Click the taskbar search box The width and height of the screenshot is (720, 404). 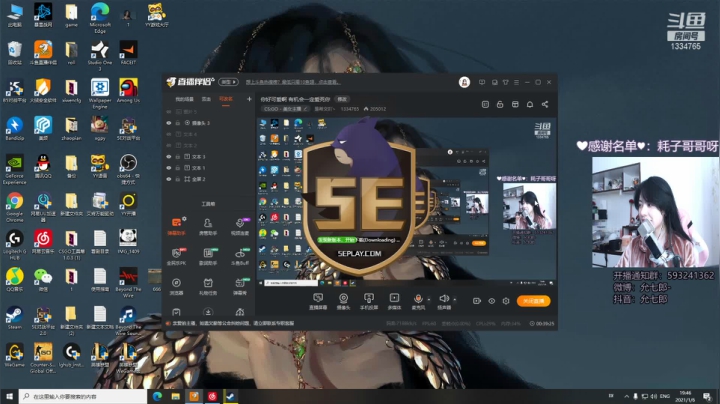coord(83,396)
